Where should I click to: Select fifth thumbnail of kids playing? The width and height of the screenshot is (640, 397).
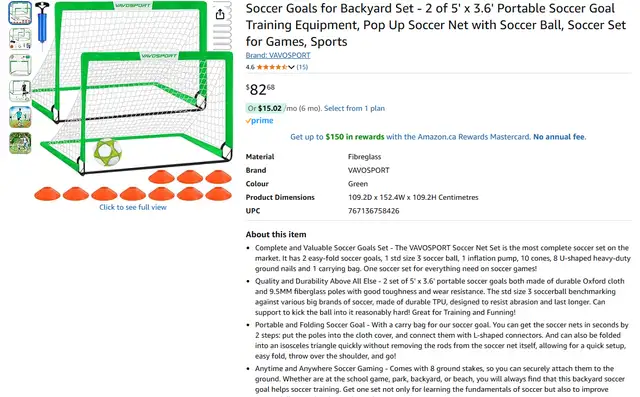click(20, 117)
